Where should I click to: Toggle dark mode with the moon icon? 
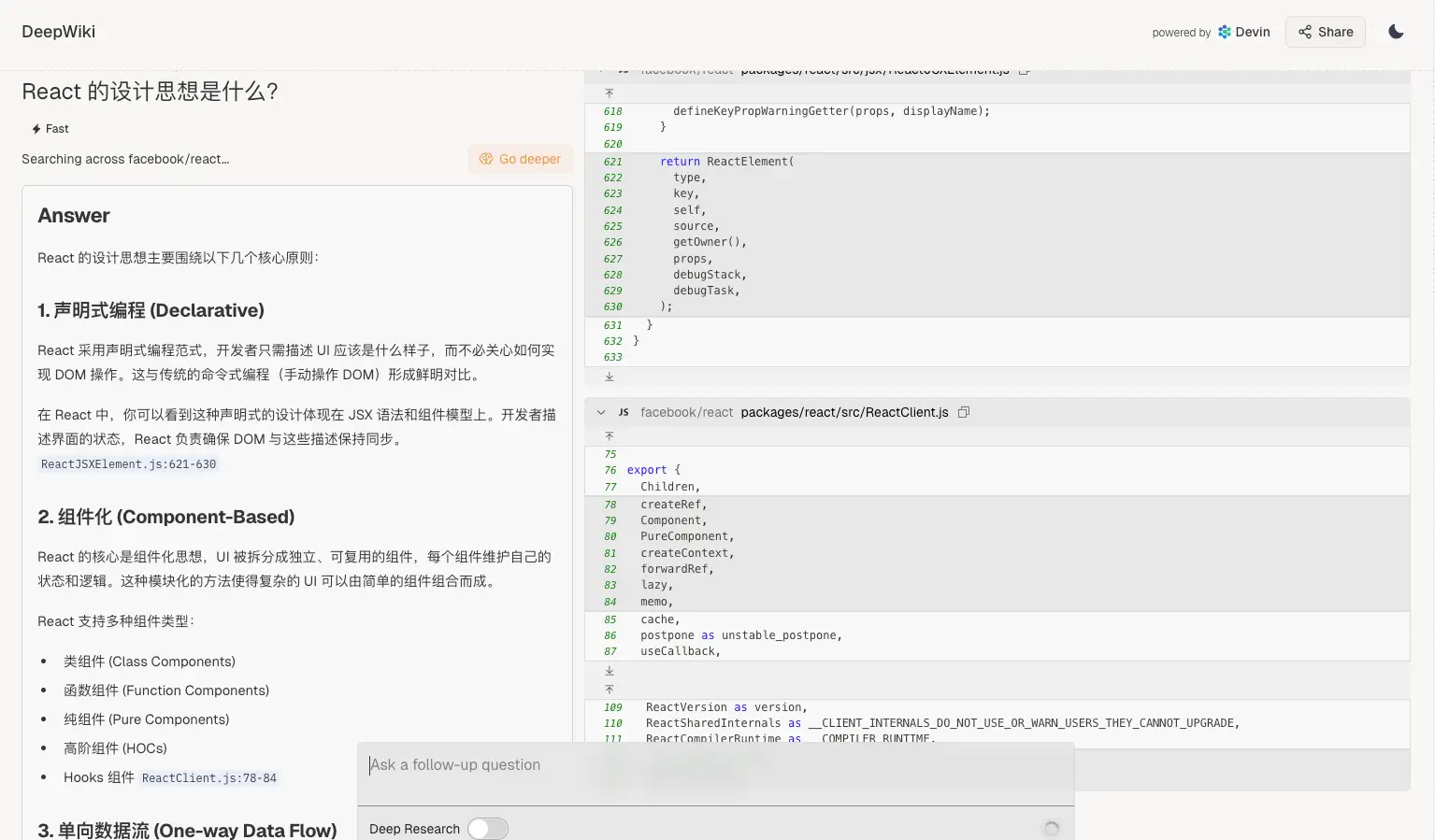pos(1396,32)
